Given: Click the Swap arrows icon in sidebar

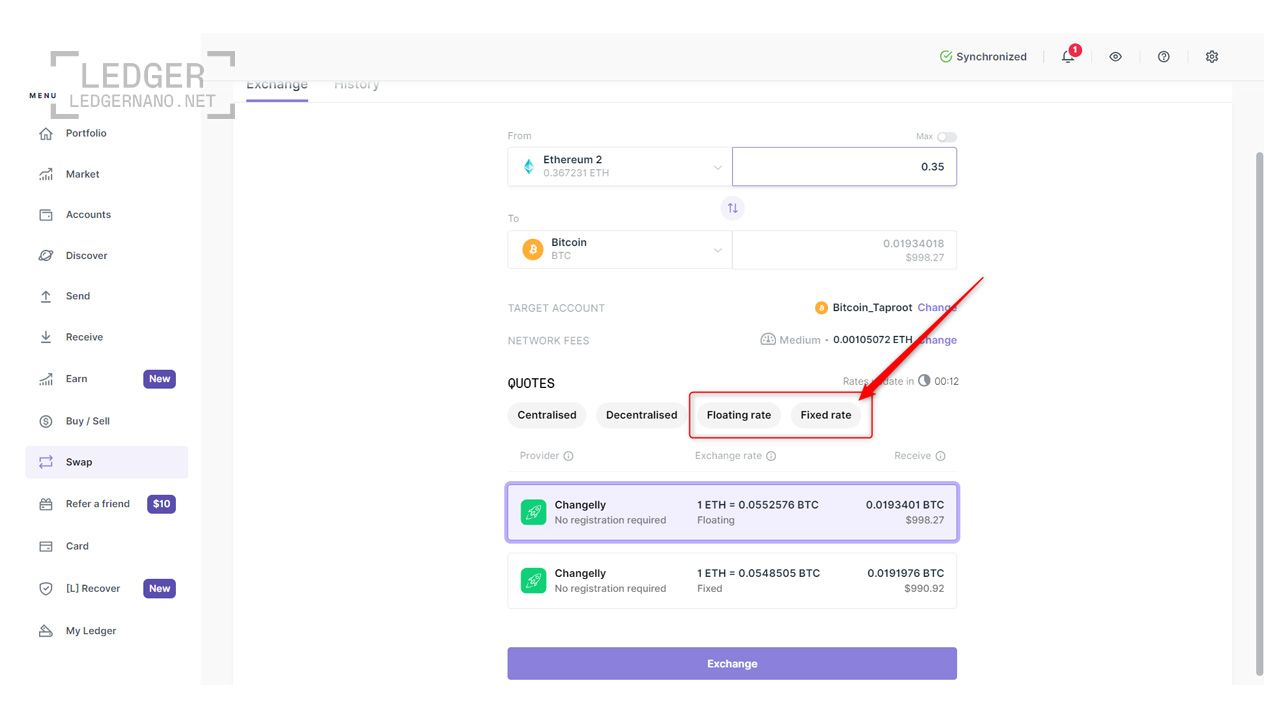Looking at the screenshot, I should (46, 462).
